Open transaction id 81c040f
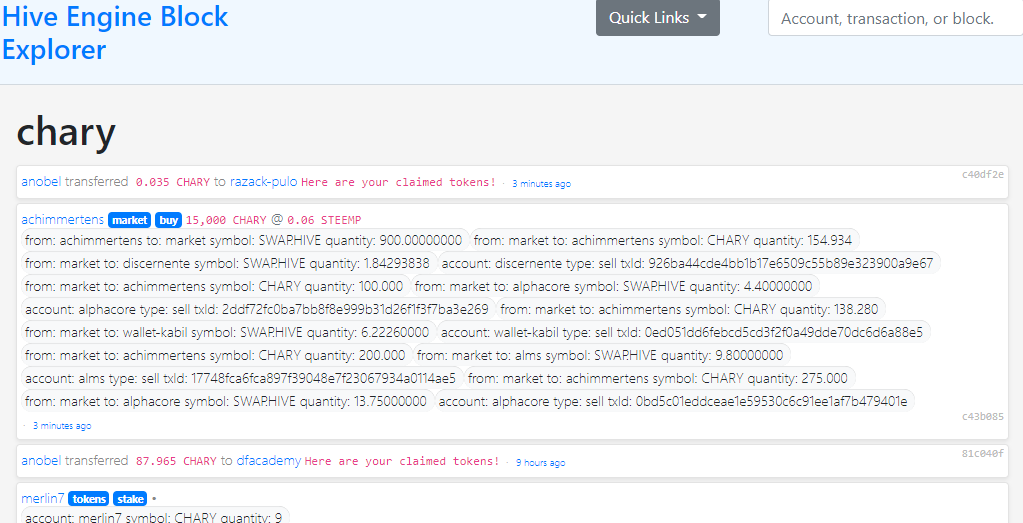Image resolution: width=1023 pixels, height=523 pixels. pyautogui.click(x=983, y=454)
